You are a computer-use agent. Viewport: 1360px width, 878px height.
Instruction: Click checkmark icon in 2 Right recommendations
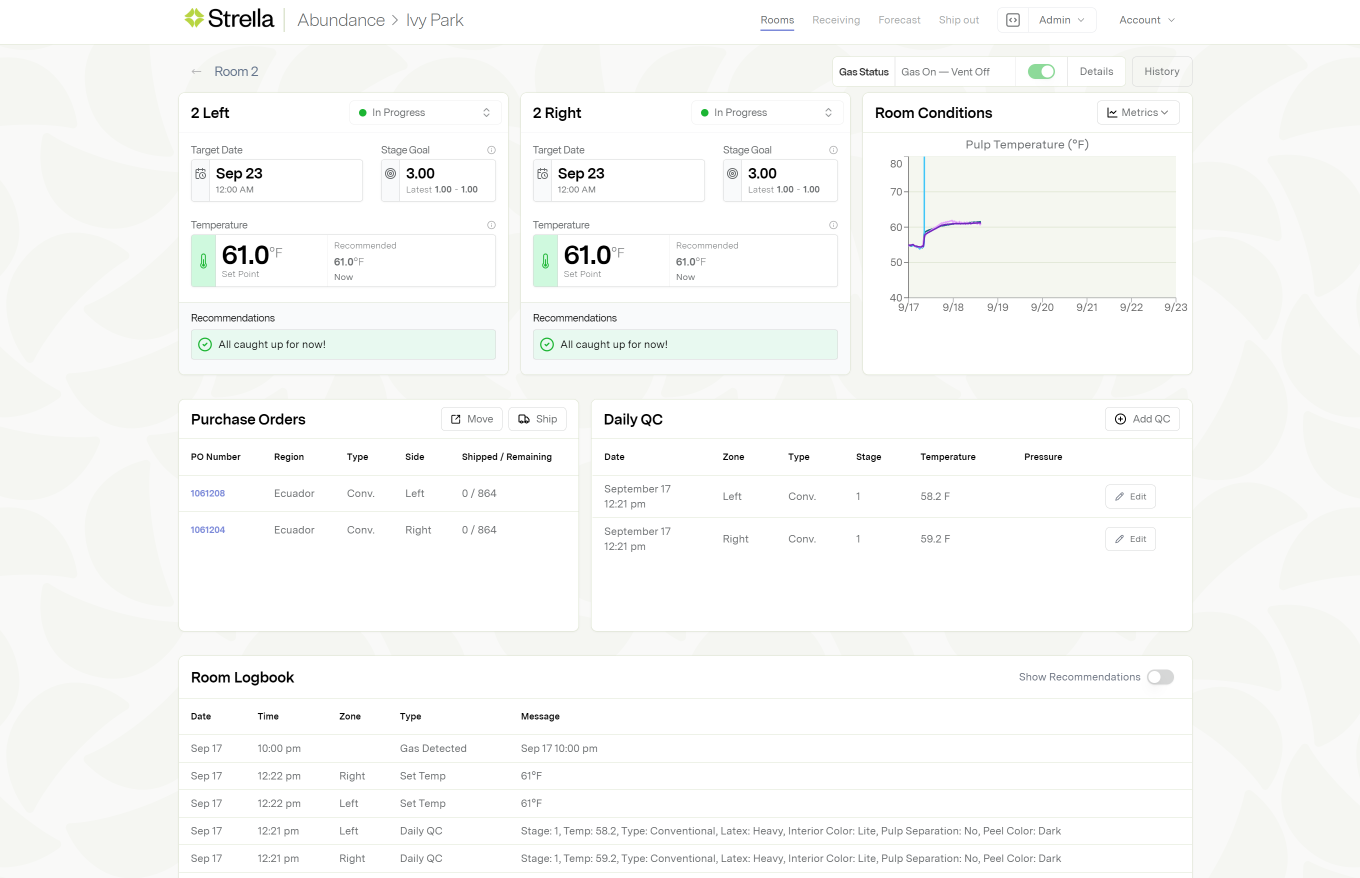pos(547,344)
